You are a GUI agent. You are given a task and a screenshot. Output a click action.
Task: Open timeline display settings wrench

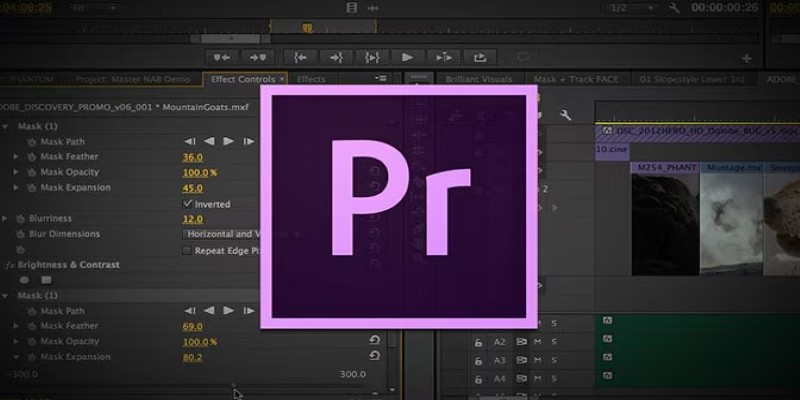pos(565,115)
